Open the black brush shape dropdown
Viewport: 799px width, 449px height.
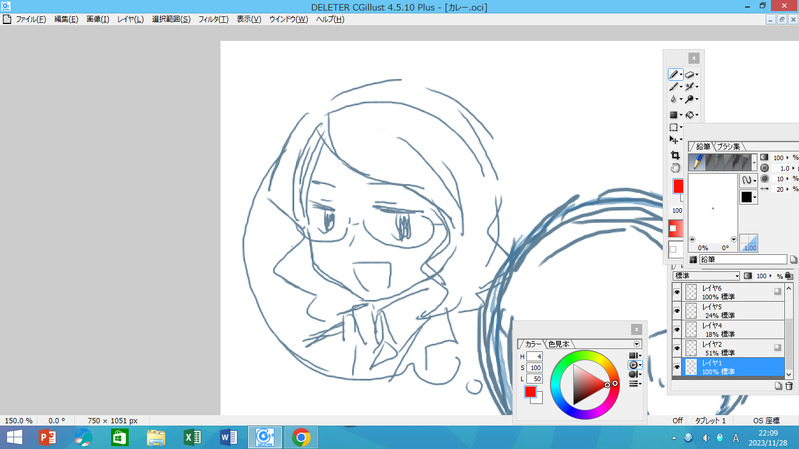(749, 197)
